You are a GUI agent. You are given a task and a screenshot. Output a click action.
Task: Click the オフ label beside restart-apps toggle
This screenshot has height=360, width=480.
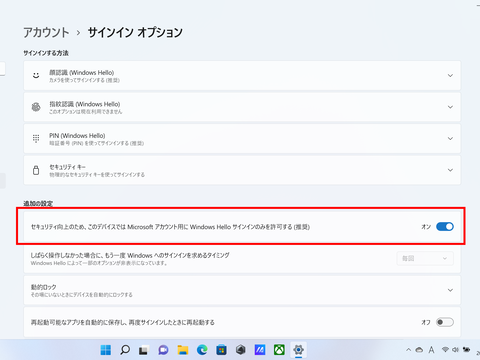(x=426, y=322)
